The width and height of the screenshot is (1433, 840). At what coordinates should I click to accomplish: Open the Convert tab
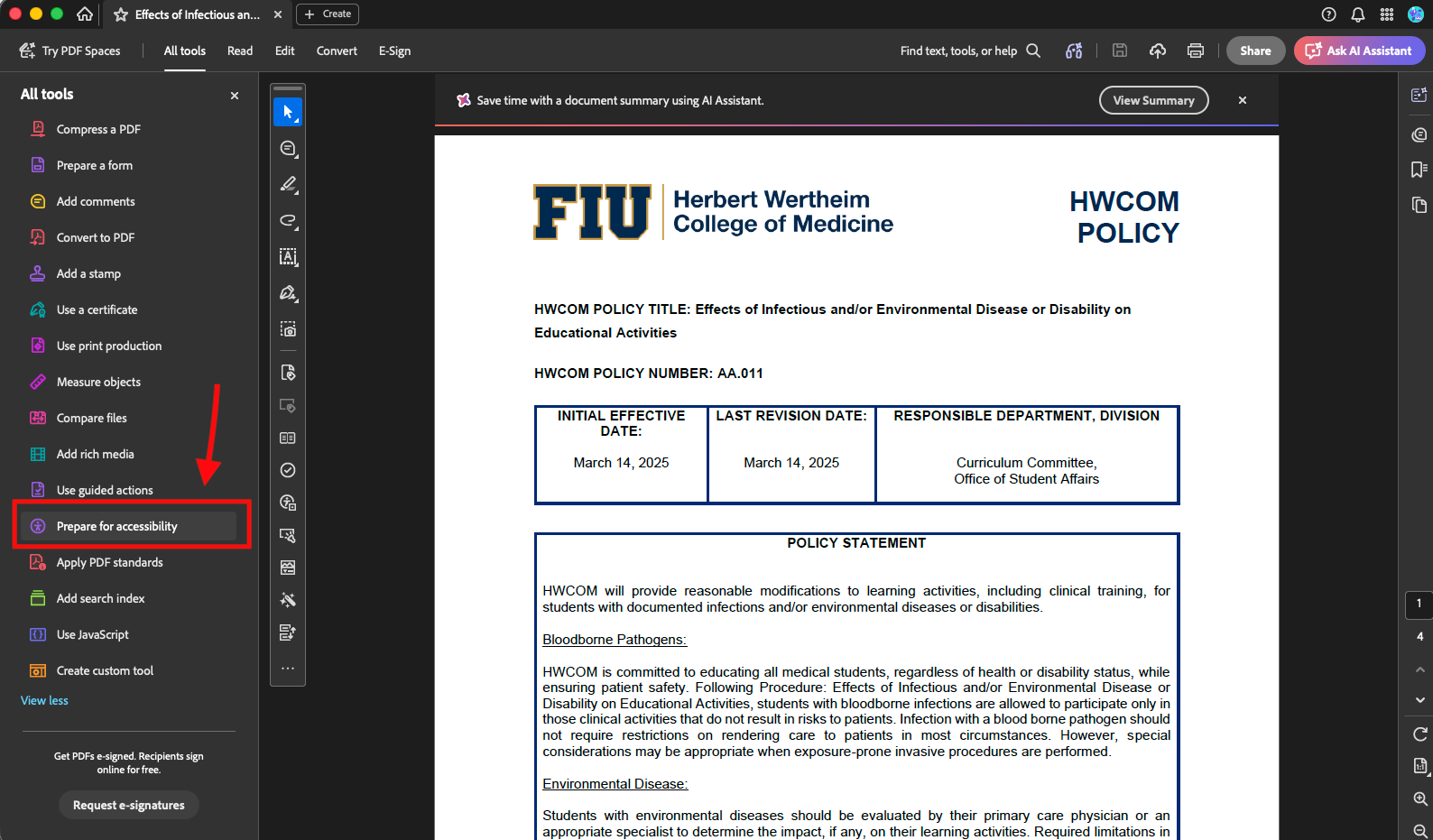click(337, 51)
